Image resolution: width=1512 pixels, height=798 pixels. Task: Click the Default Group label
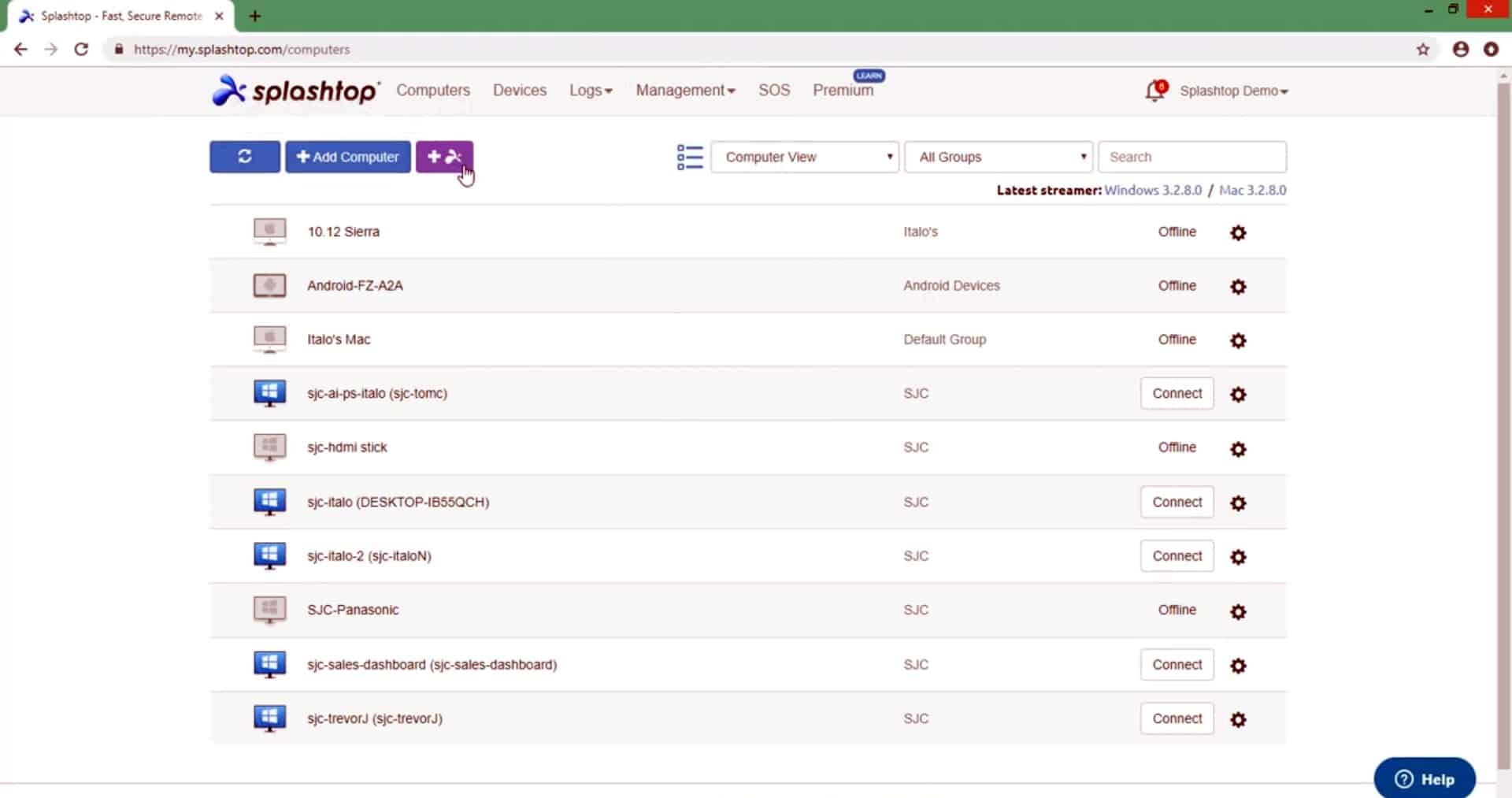pos(944,340)
